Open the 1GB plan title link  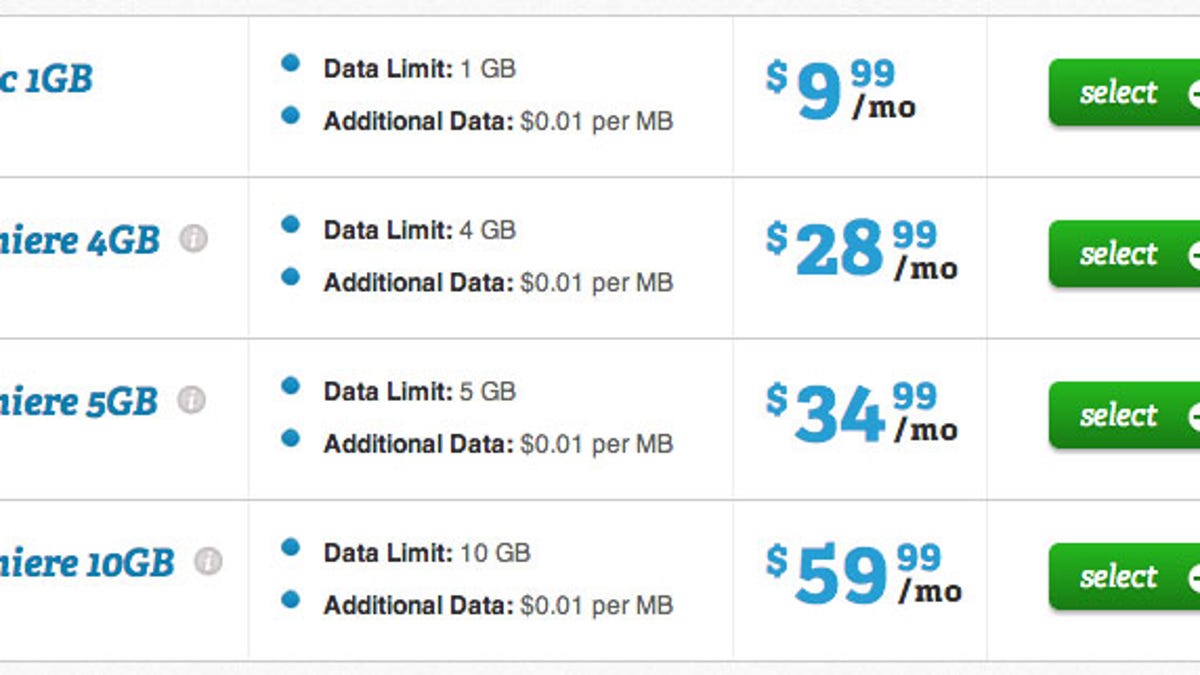tap(46, 79)
